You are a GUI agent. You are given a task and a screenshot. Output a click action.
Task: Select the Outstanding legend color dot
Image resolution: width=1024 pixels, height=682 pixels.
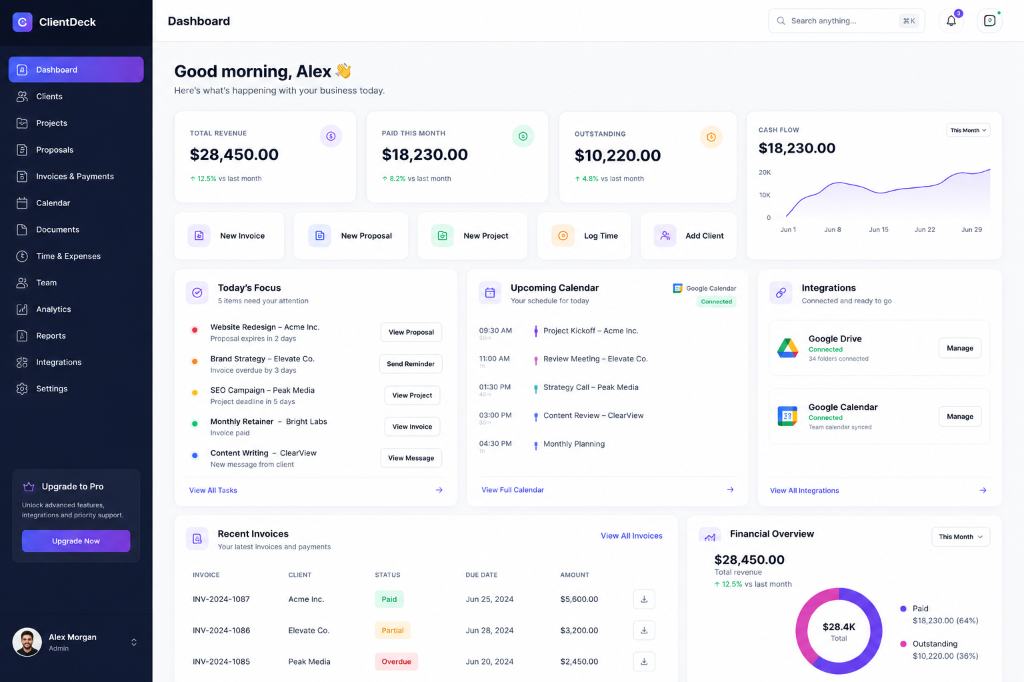point(903,643)
